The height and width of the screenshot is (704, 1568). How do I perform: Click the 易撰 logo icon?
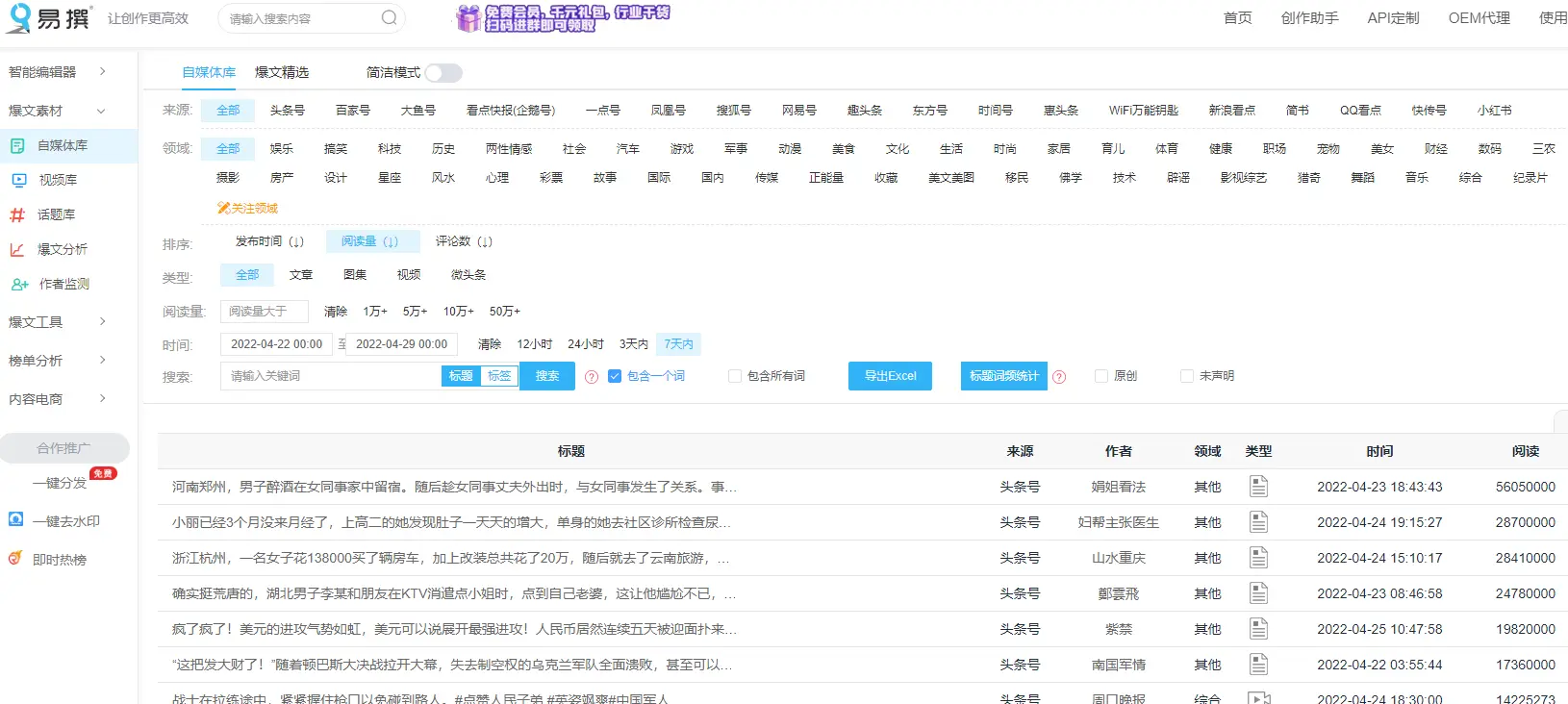click(x=18, y=18)
